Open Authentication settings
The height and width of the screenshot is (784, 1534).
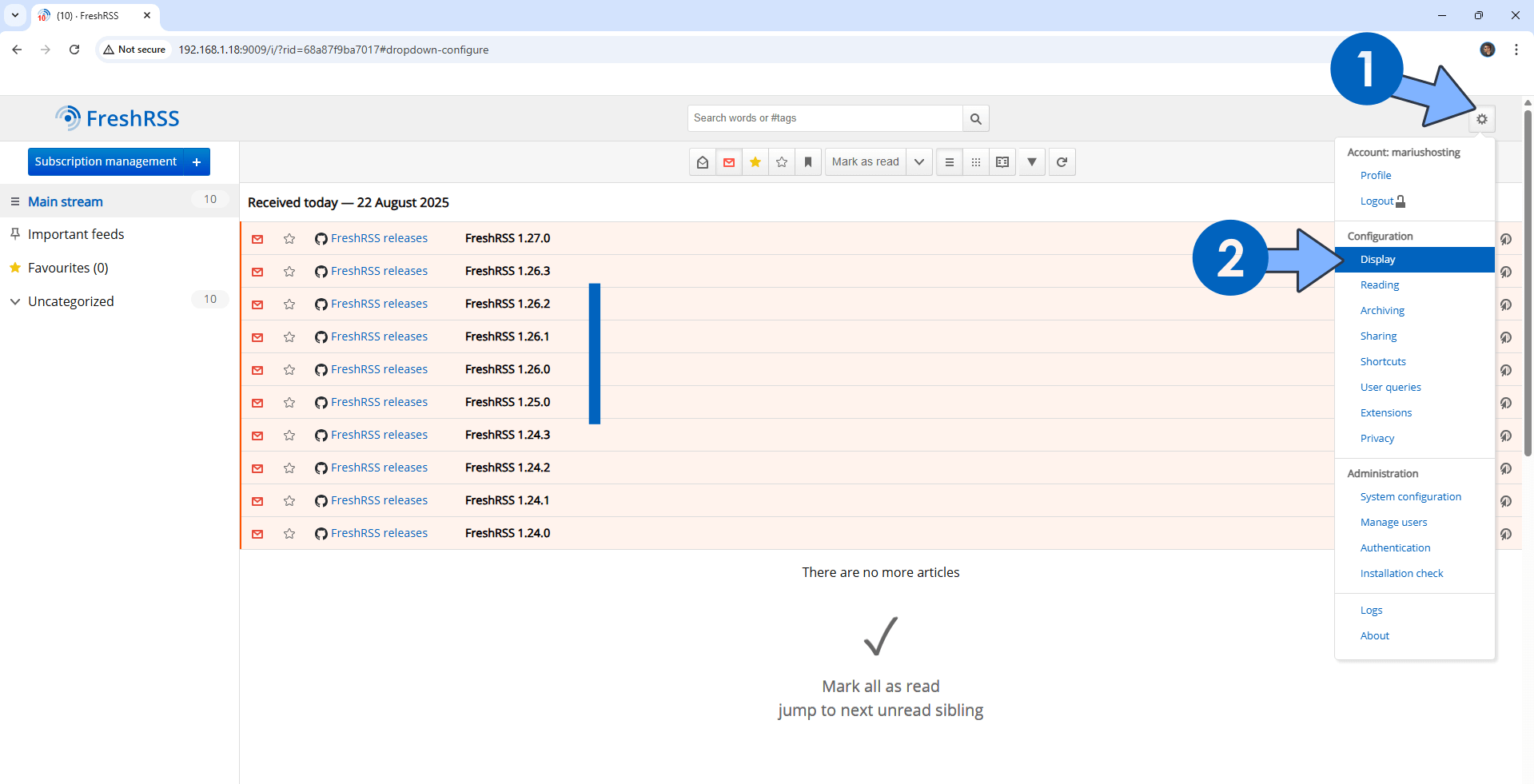(x=1395, y=548)
